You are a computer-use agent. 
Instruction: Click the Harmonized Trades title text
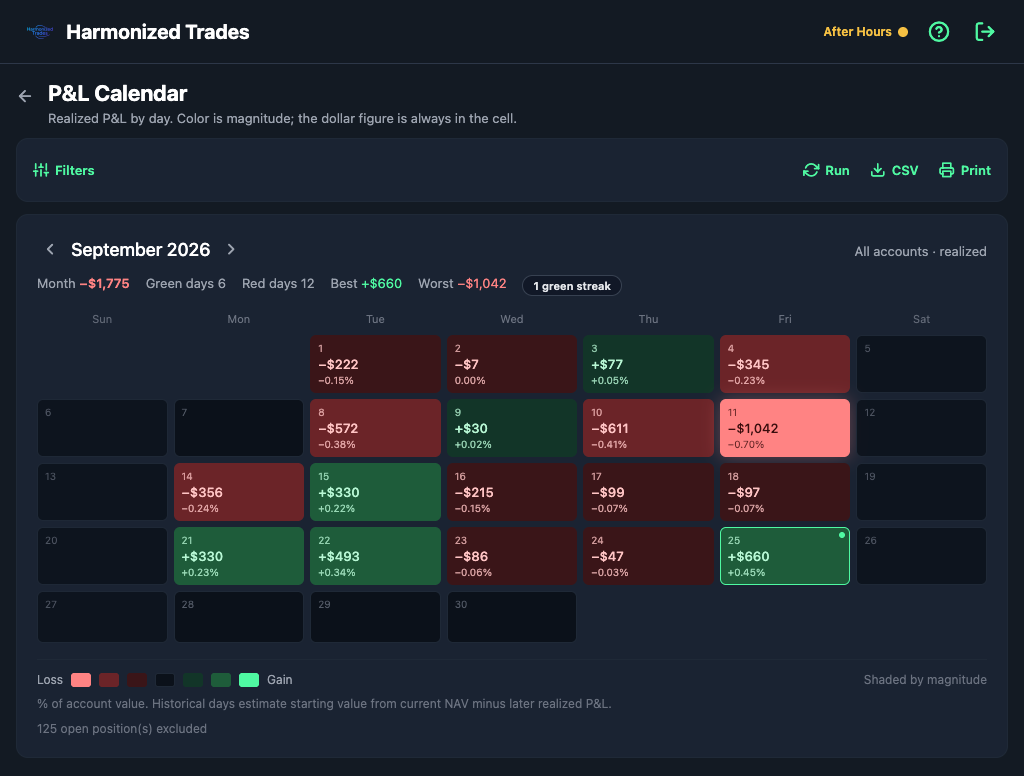click(157, 32)
